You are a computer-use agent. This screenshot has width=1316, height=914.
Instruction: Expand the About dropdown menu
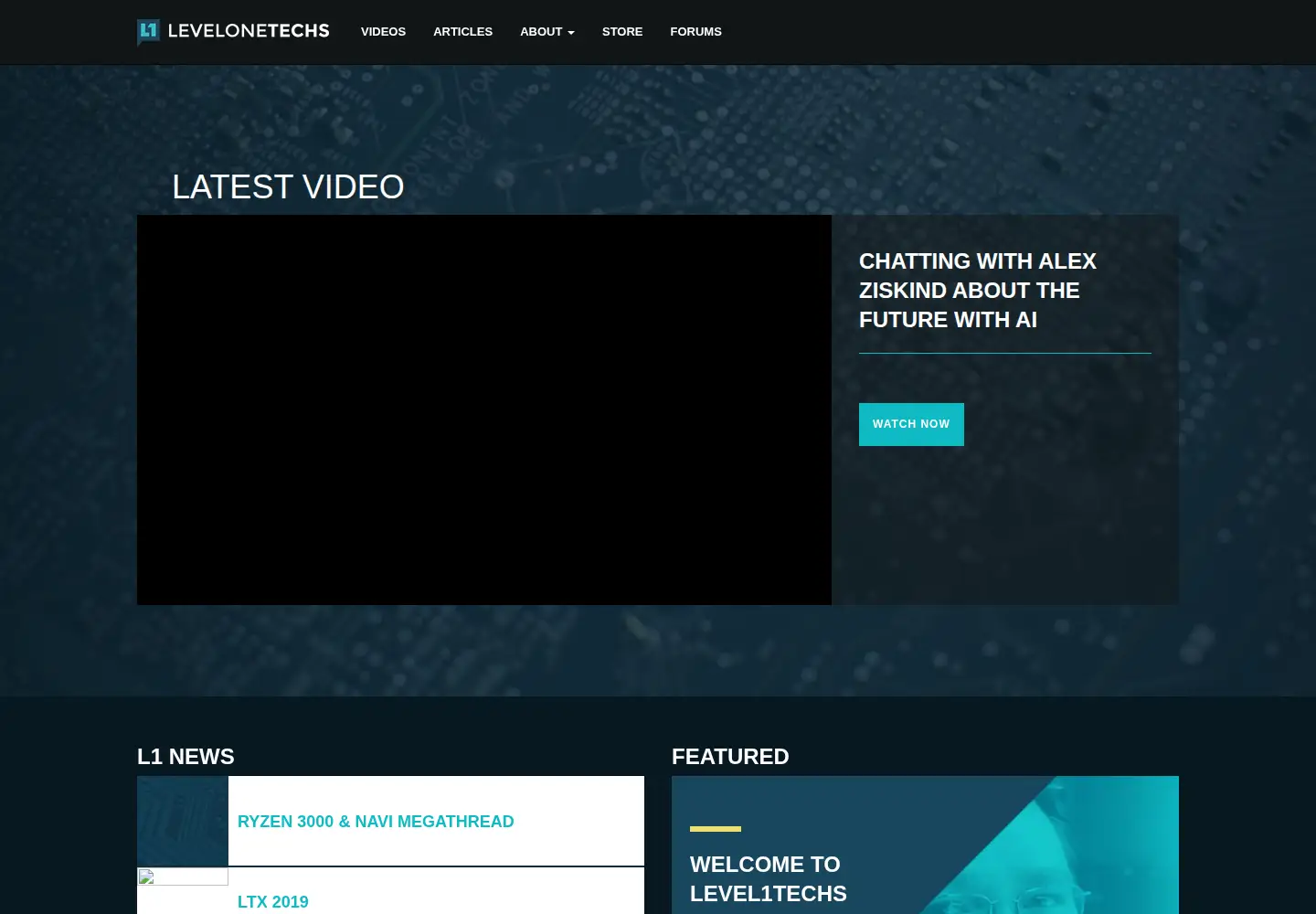click(x=547, y=32)
